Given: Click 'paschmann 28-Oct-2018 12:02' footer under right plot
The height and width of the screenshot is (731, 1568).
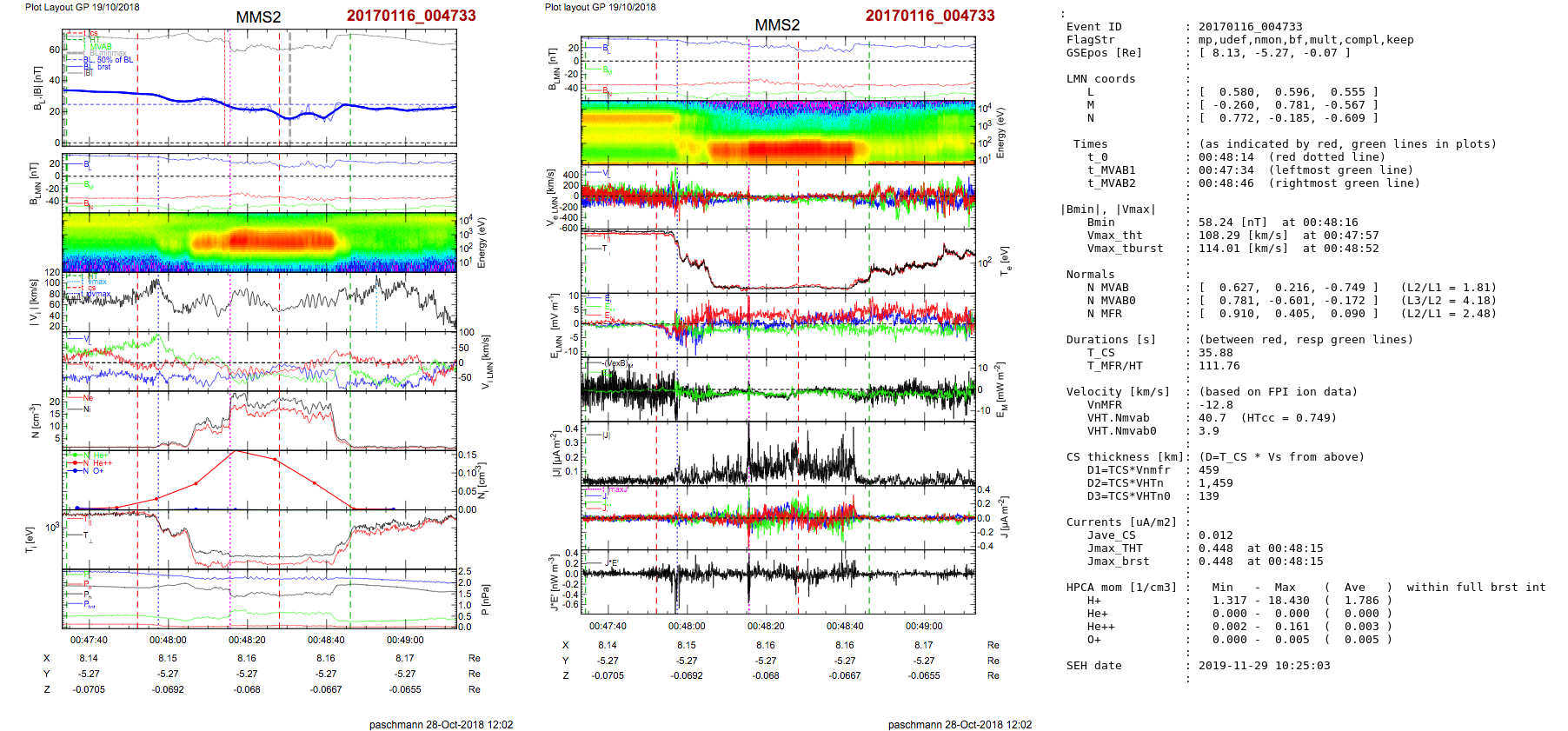Looking at the screenshot, I should click(x=960, y=725).
